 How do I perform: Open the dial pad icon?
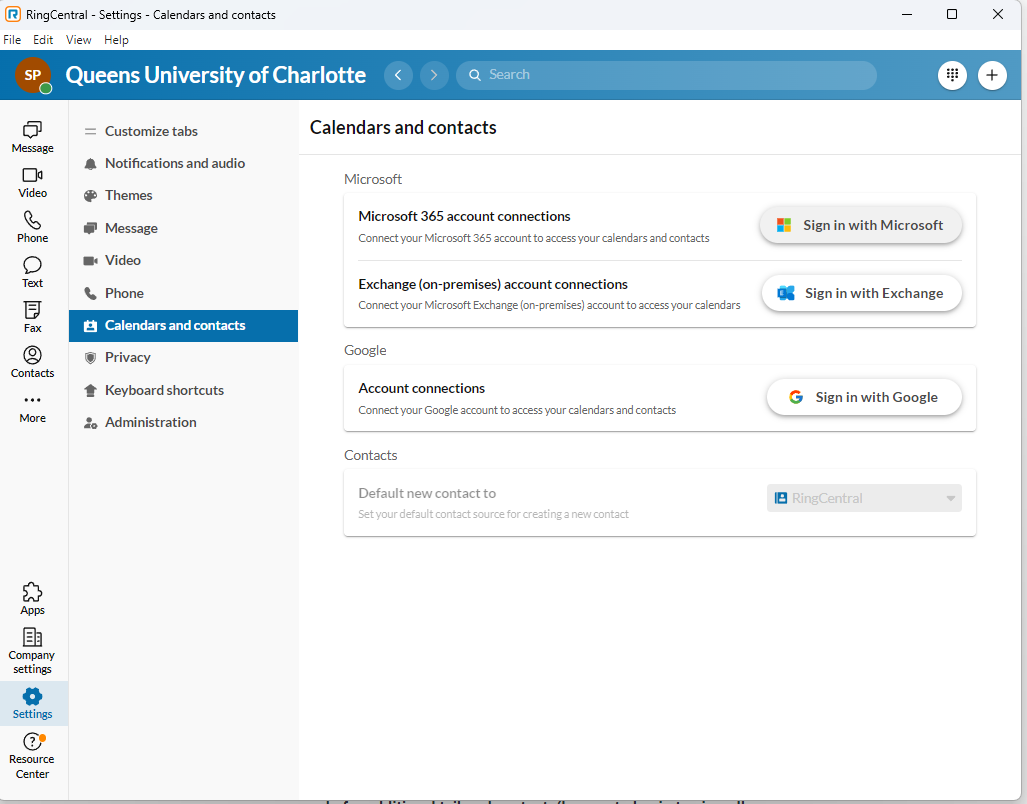[952, 75]
